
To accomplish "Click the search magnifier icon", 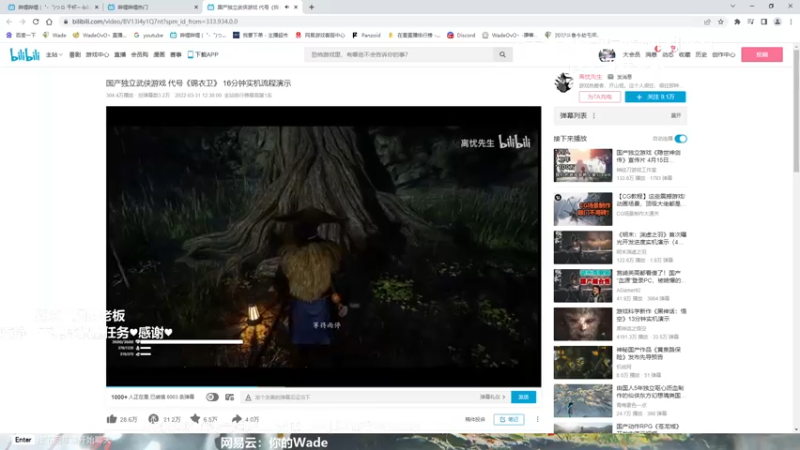I will [x=503, y=55].
